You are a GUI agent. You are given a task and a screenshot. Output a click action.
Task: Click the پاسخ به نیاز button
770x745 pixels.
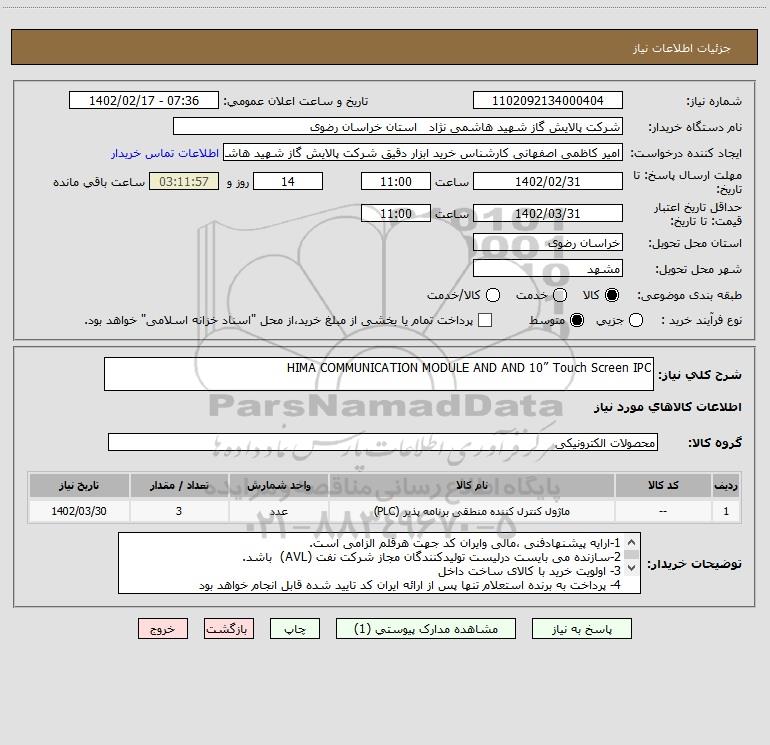[581, 629]
